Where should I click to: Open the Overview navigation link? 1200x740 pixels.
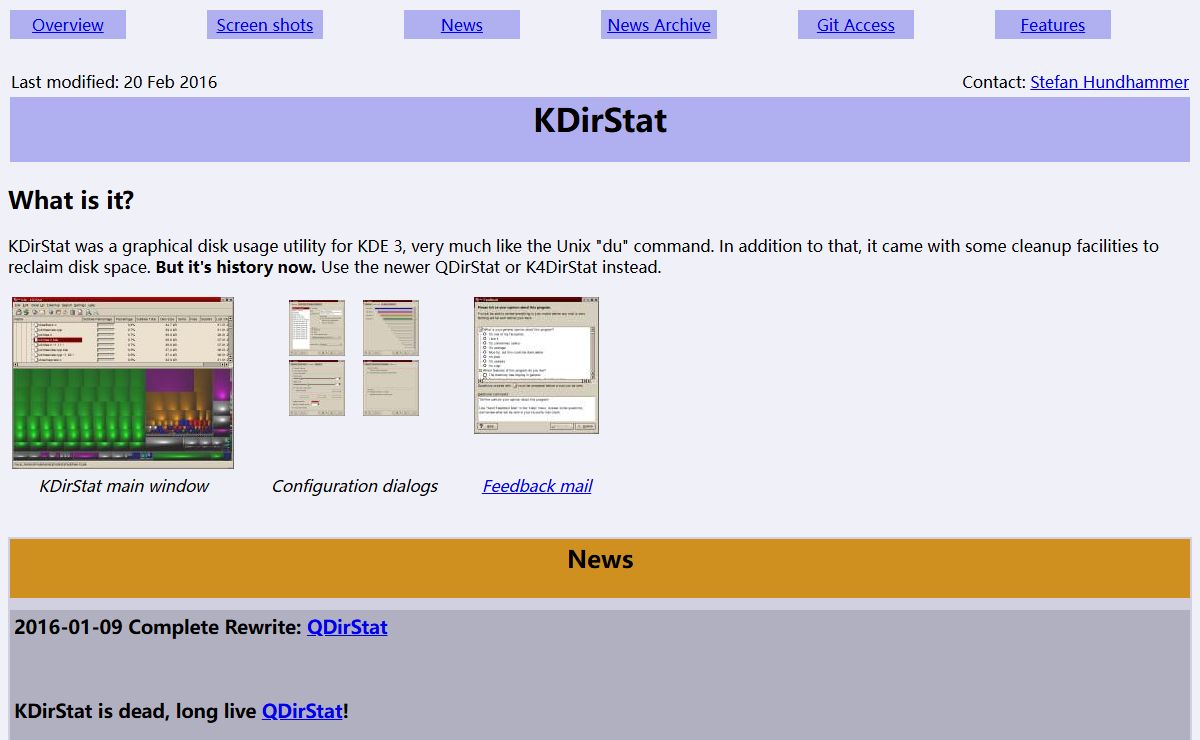[68, 25]
